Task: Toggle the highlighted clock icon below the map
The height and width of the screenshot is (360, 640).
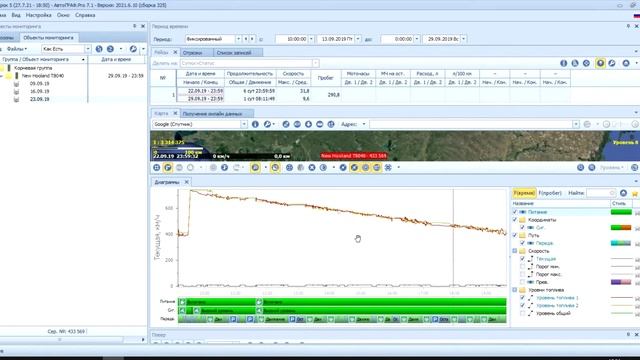Action: pyautogui.click(x=276, y=167)
